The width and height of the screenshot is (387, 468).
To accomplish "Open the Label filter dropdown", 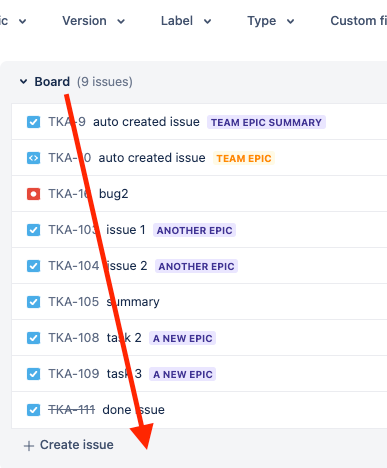I will pyautogui.click(x=186, y=21).
